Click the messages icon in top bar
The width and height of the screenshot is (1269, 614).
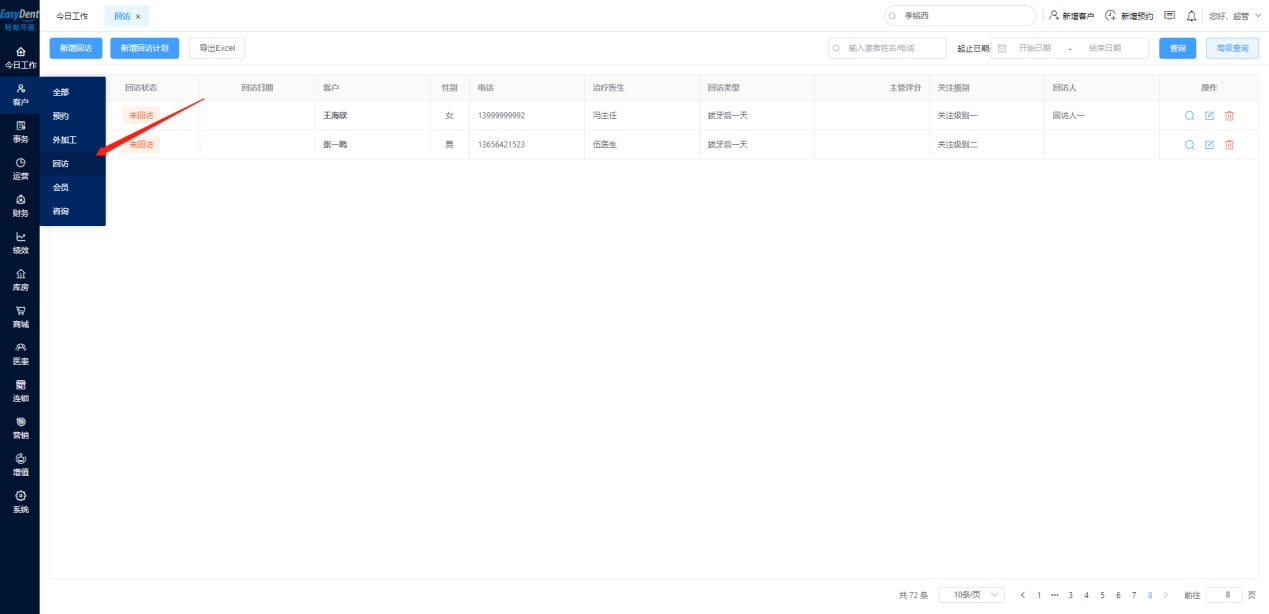(x=1169, y=16)
